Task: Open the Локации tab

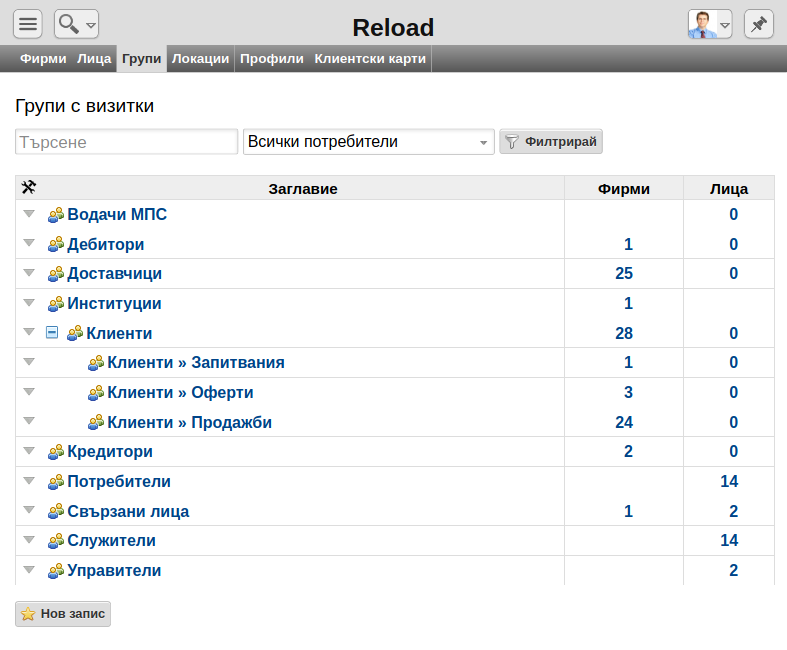Action: 200,59
